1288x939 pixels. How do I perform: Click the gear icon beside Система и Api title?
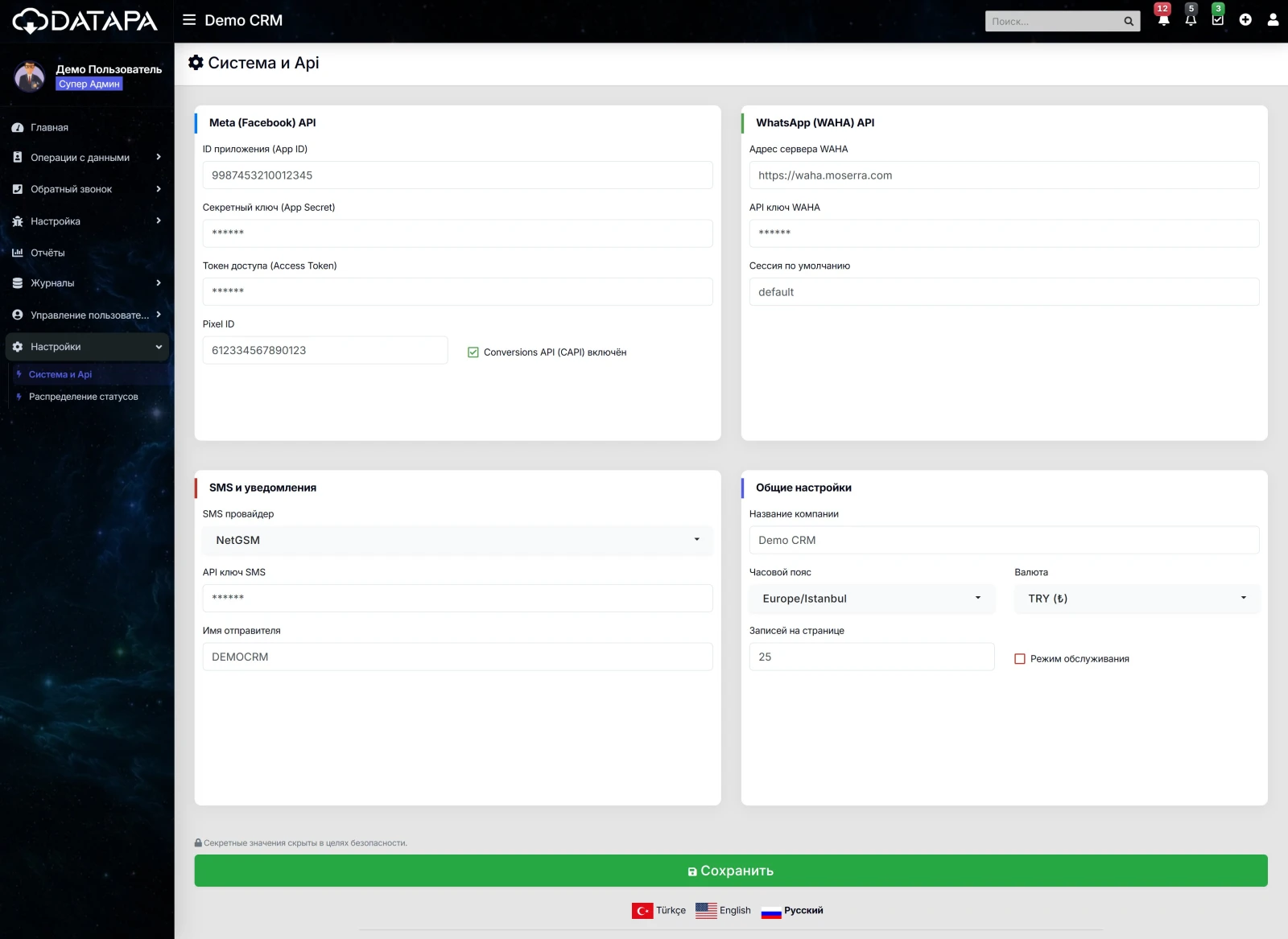196,62
